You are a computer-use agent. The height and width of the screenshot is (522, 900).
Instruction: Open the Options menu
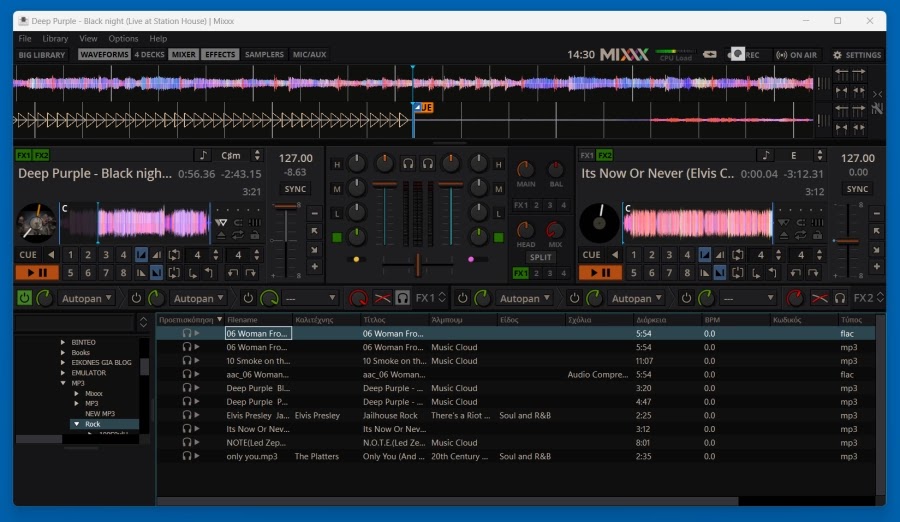pyautogui.click(x=123, y=38)
